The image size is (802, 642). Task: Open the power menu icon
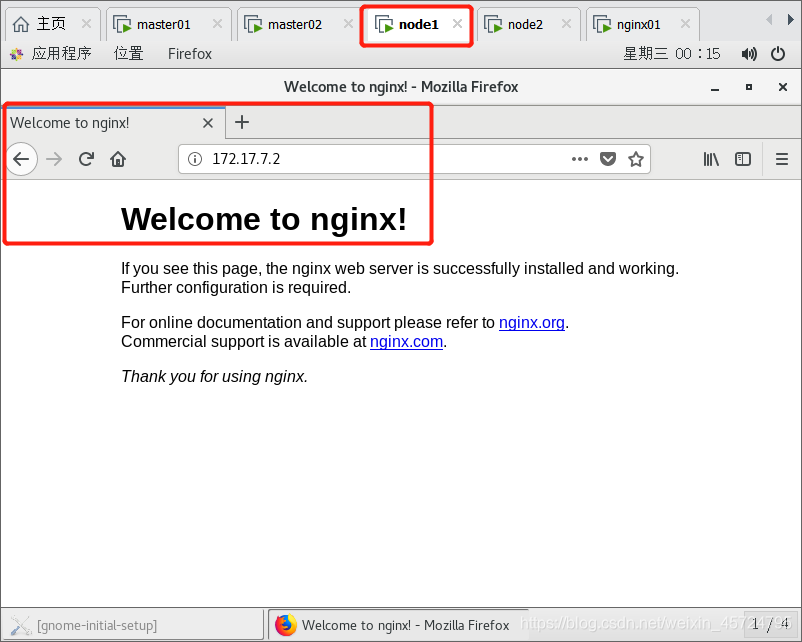[x=778, y=54]
